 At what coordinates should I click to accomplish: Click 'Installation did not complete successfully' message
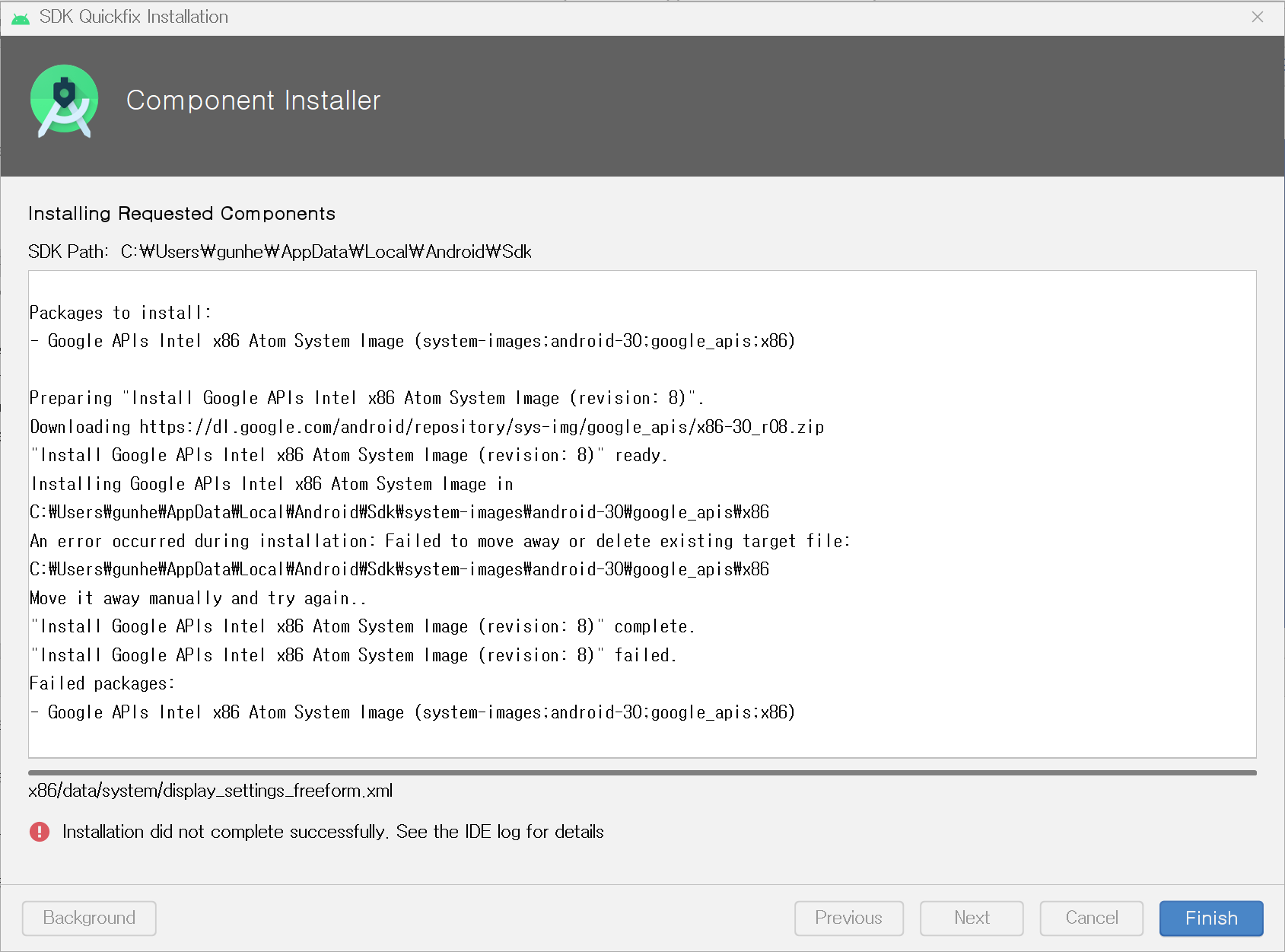(x=333, y=832)
